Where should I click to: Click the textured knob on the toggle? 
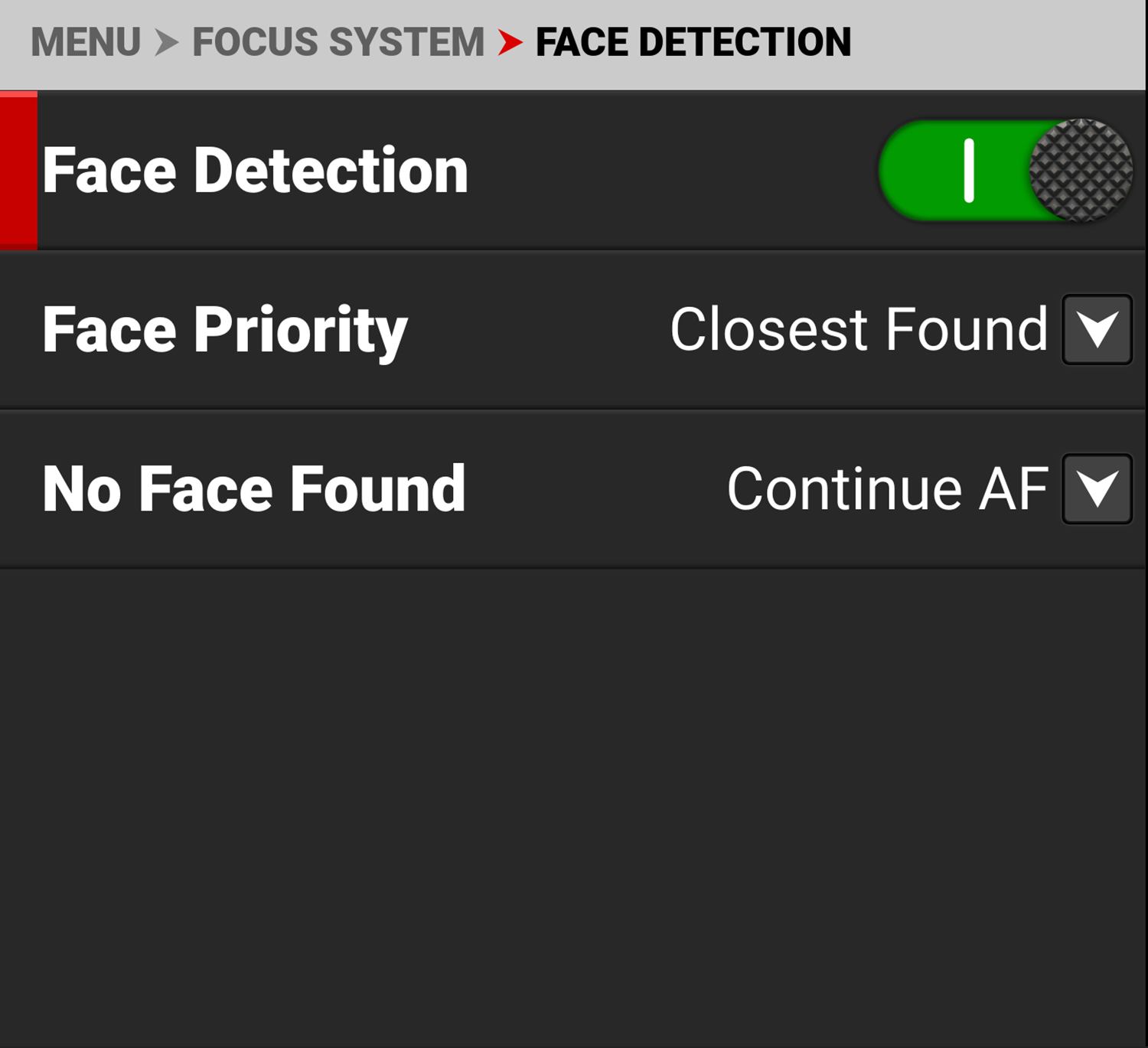1080,171
